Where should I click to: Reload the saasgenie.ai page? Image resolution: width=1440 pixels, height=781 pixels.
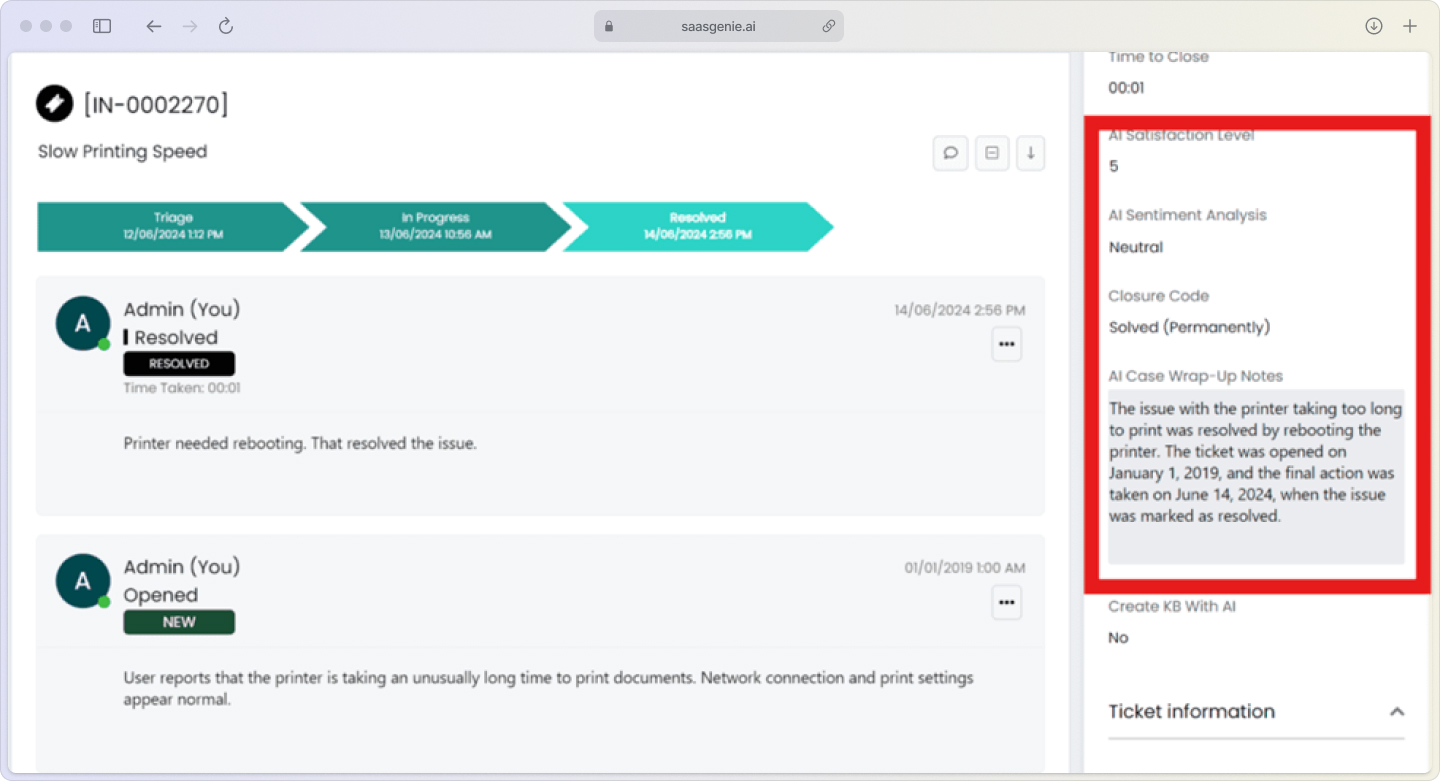coord(225,26)
